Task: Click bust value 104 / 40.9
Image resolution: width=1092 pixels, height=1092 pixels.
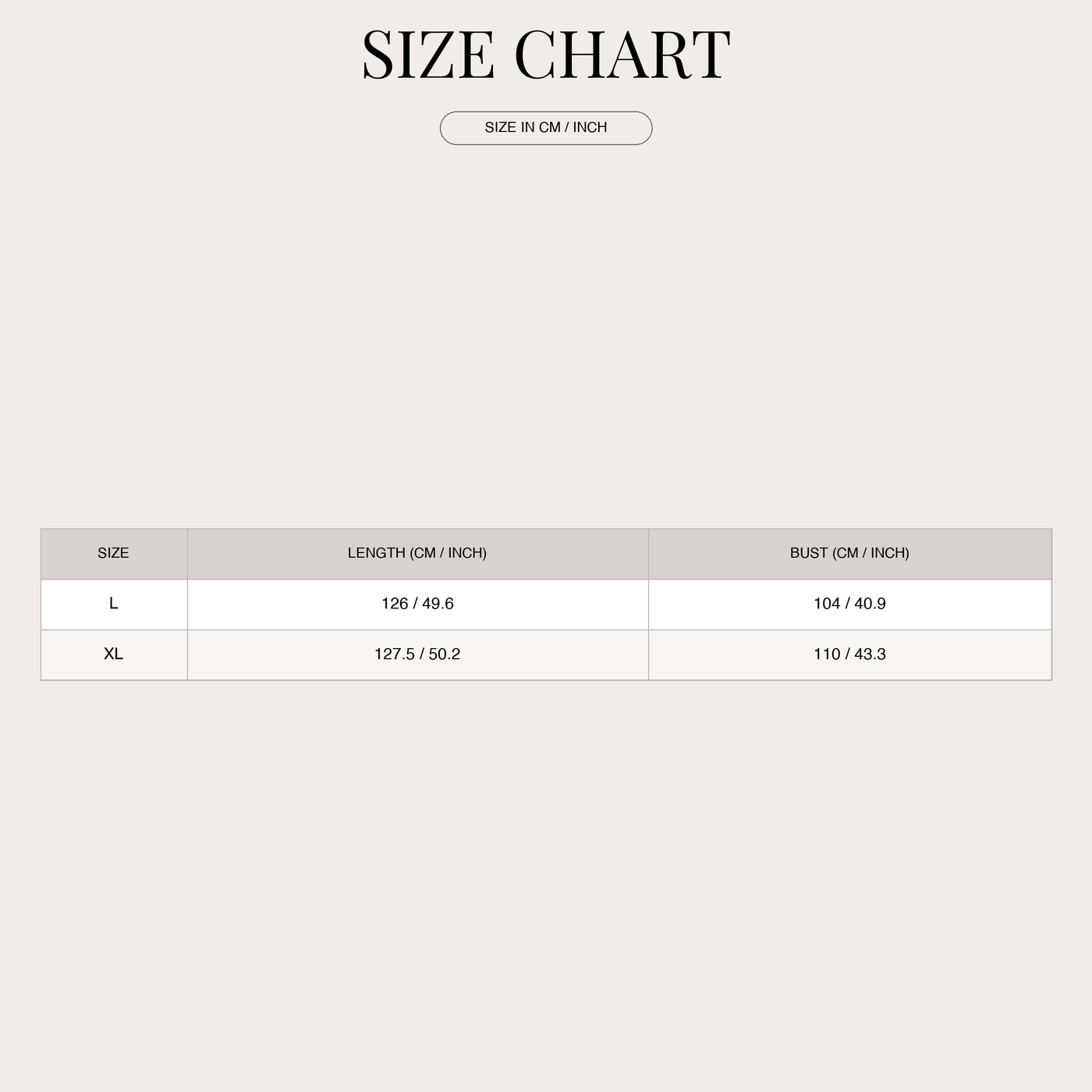Action: (x=849, y=604)
